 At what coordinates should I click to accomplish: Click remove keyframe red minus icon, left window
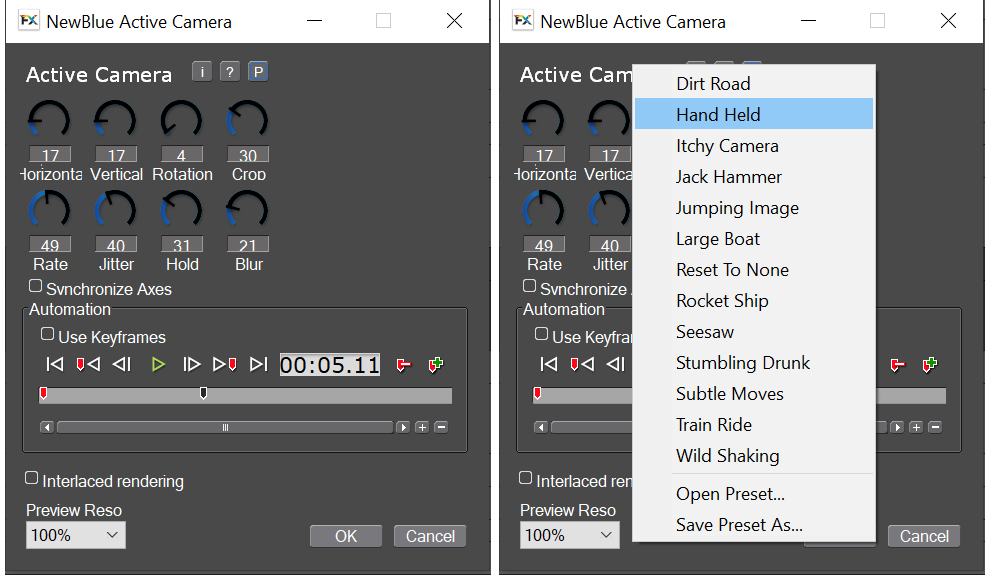[403, 365]
